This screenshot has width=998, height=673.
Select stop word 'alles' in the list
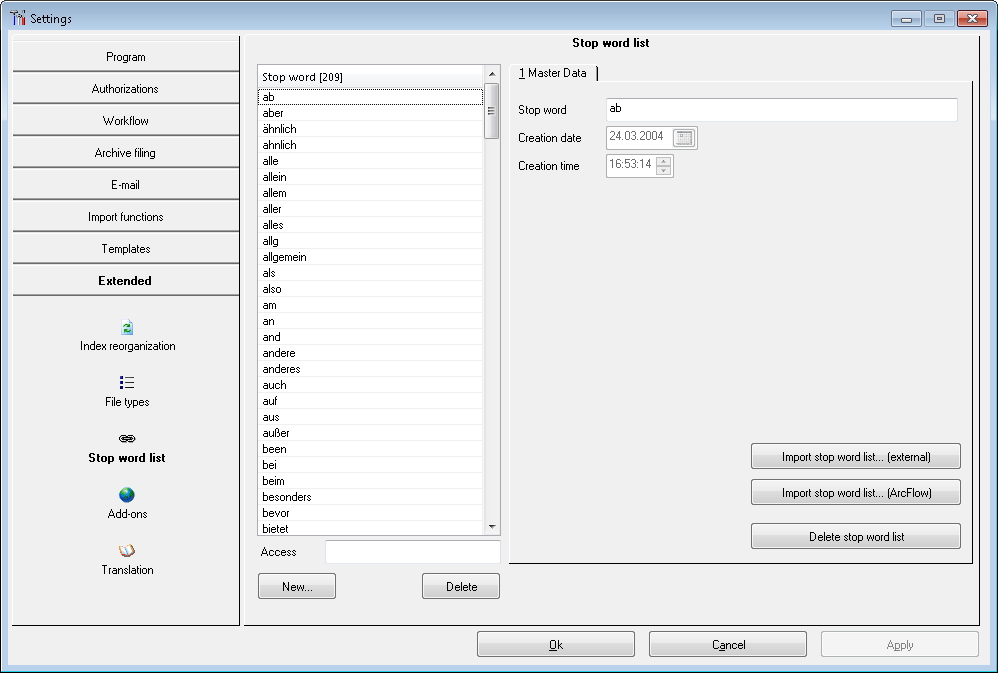(371, 225)
